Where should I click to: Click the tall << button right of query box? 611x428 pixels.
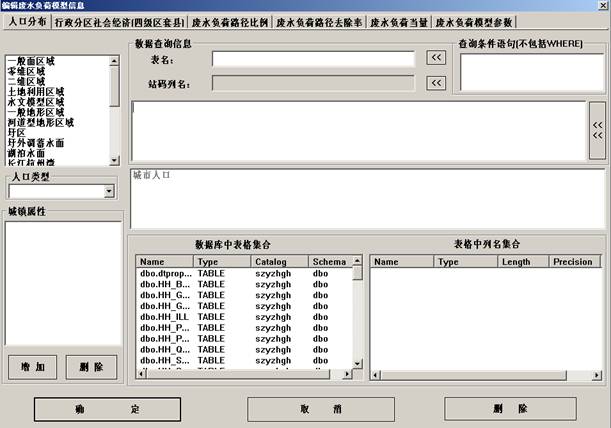[x=597, y=129]
